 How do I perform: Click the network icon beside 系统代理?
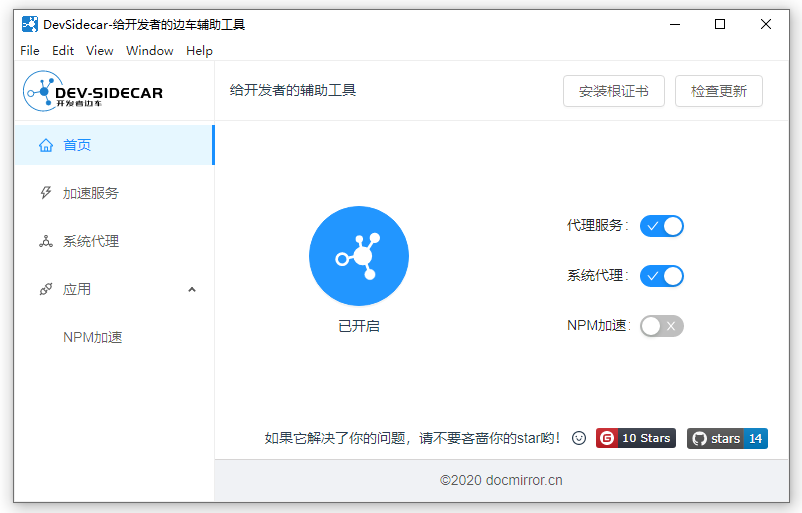click(46, 241)
